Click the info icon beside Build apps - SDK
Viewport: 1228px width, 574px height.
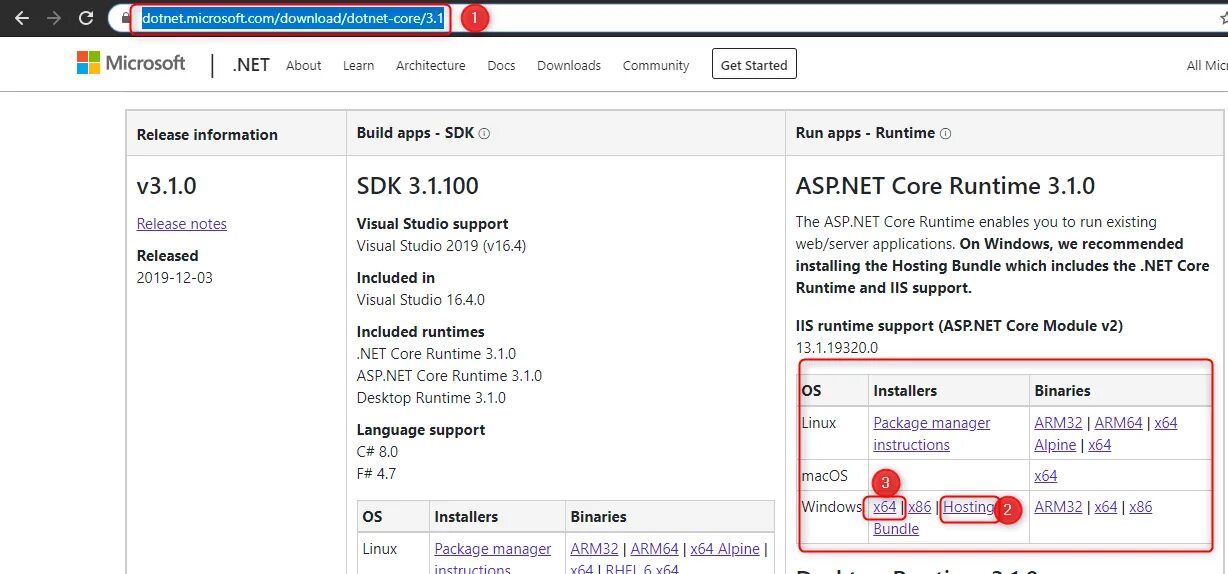[484, 133]
